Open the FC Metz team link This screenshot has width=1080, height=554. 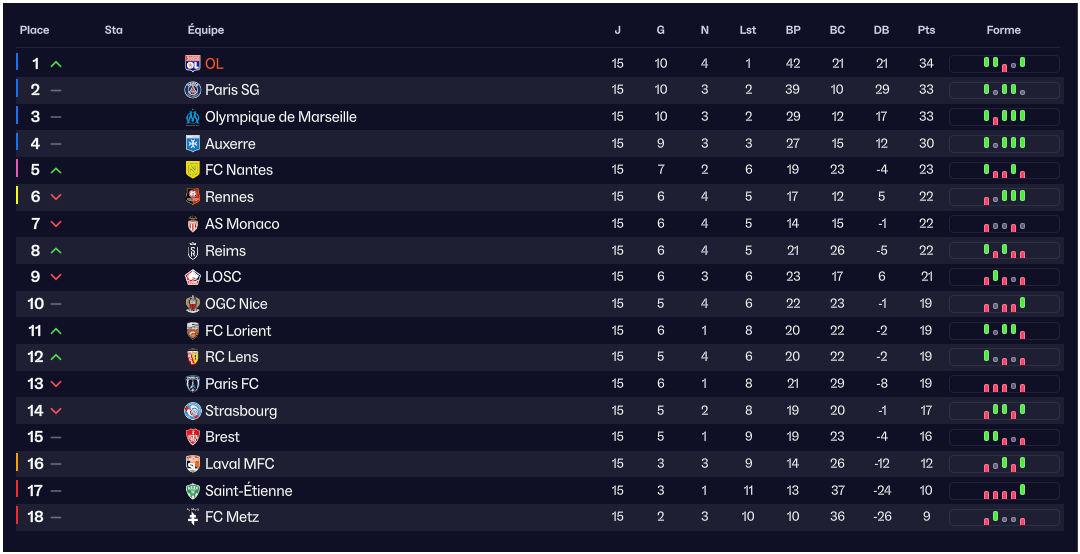coord(232,517)
